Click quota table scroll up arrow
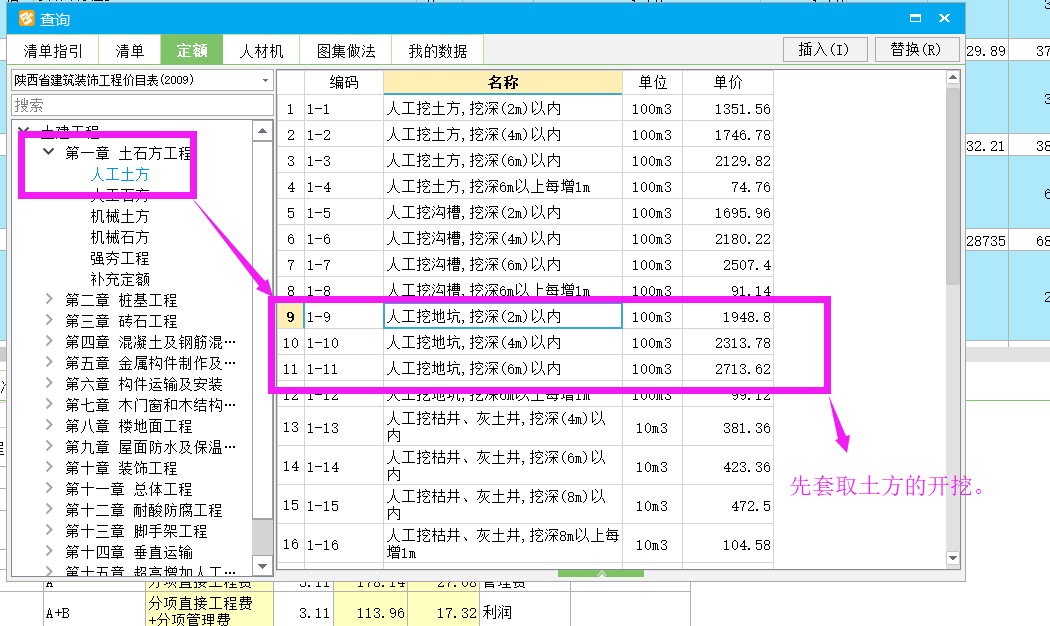Image resolution: width=1050 pixels, height=626 pixels. coord(953,78)
